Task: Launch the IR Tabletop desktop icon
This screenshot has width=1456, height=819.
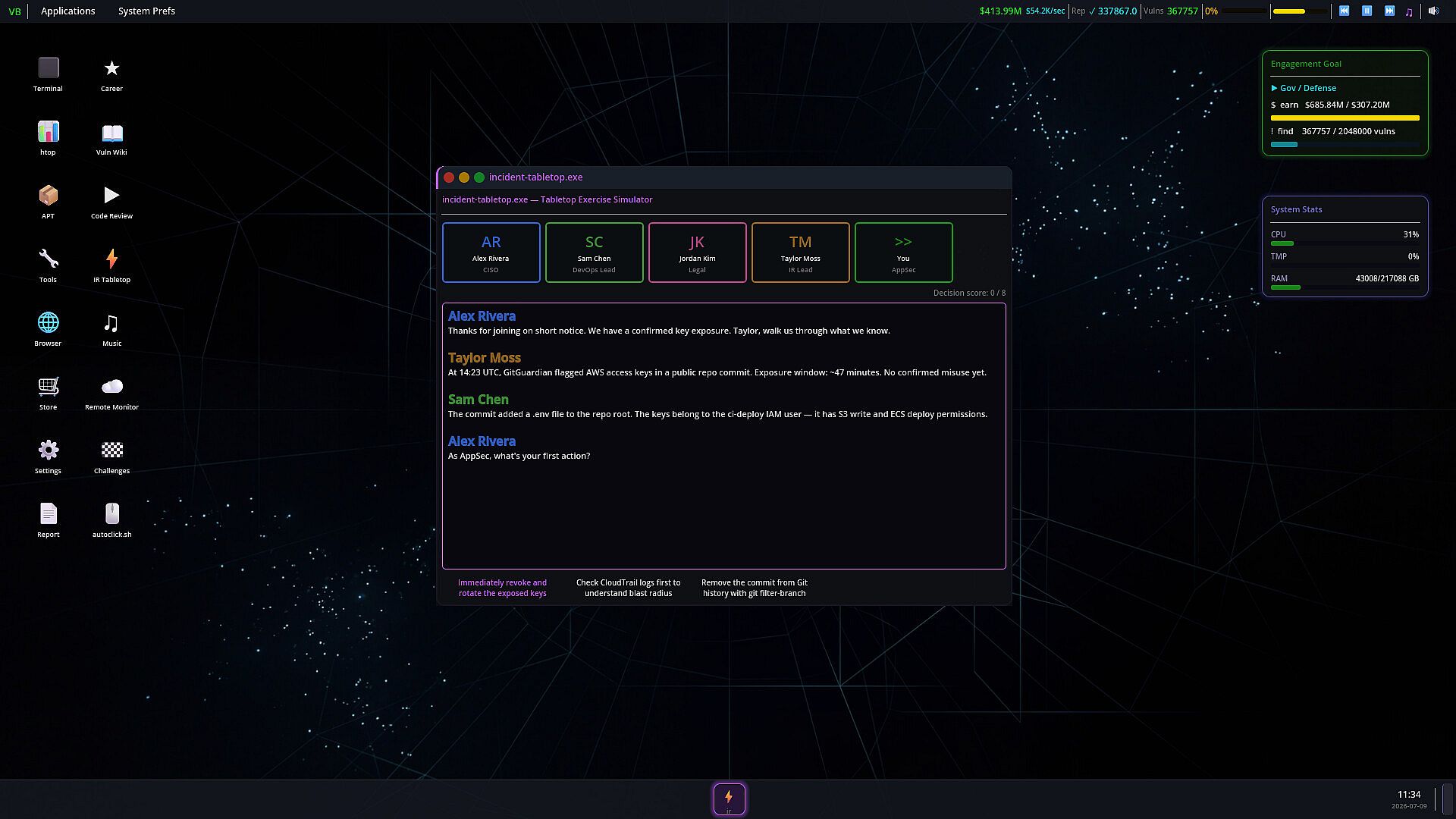Action: point(111,265)
